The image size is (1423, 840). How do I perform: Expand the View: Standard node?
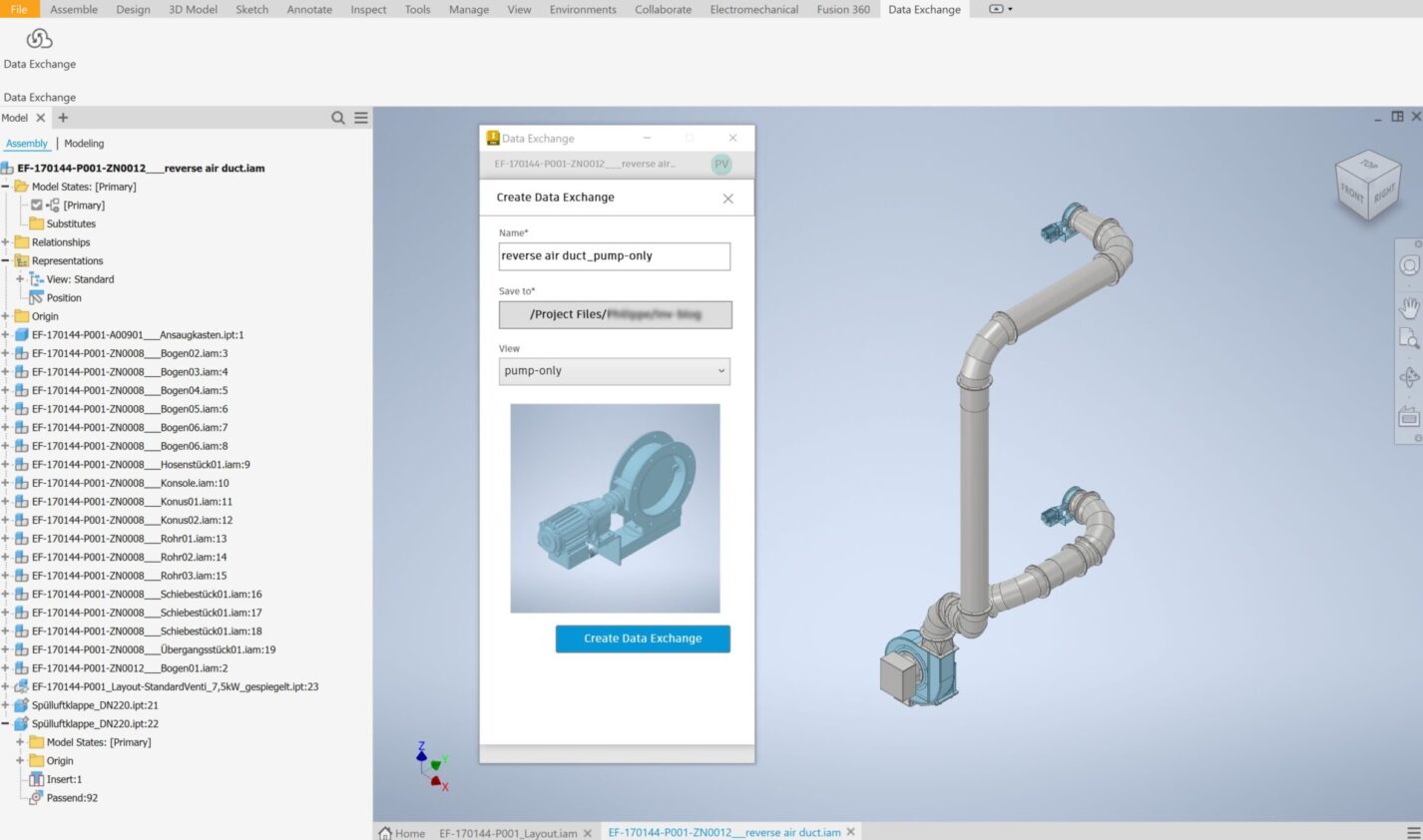(20, 279)
